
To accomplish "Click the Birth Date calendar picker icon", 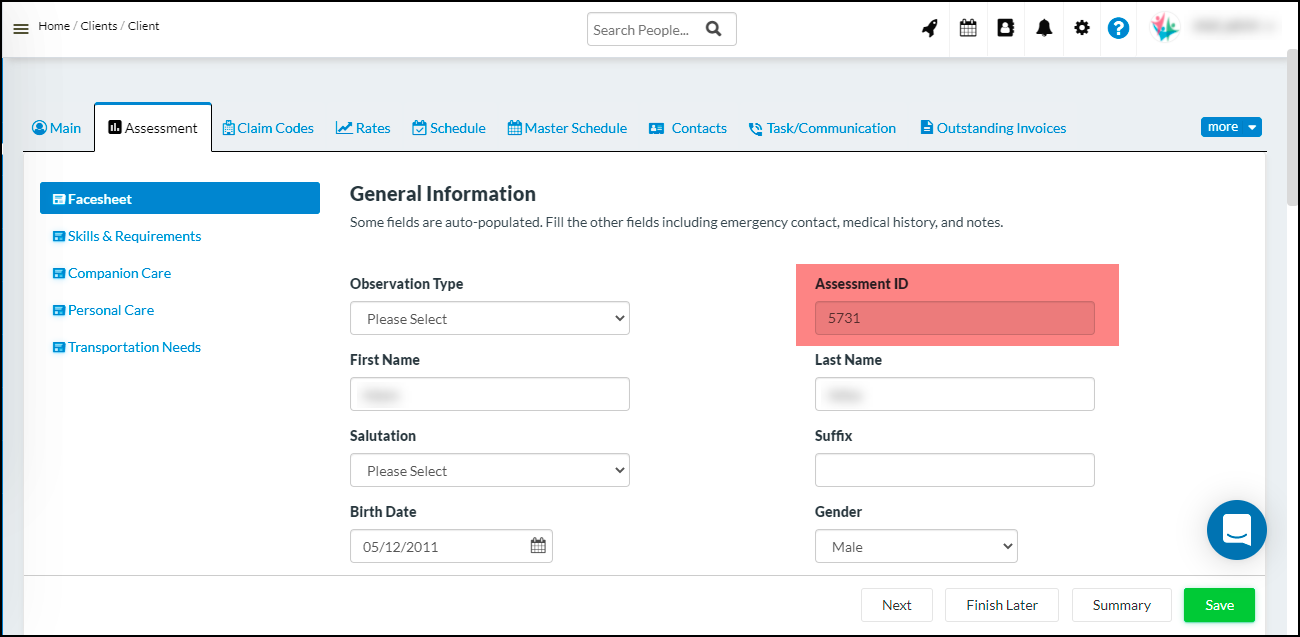I will (x=538, y=546).
